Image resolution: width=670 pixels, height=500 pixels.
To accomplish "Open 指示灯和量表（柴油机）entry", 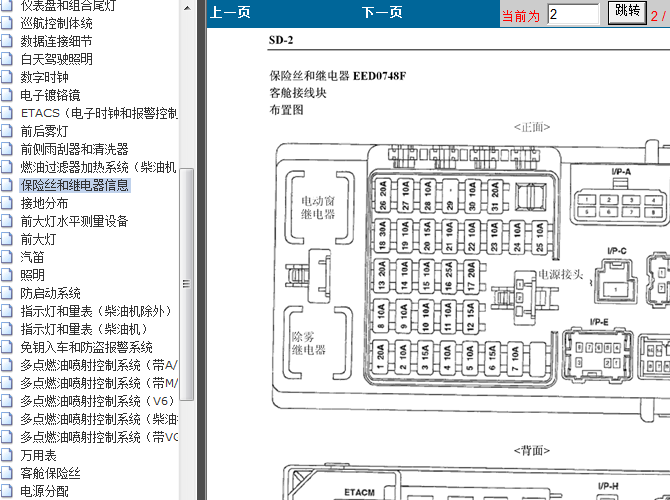I will point(84,329).
